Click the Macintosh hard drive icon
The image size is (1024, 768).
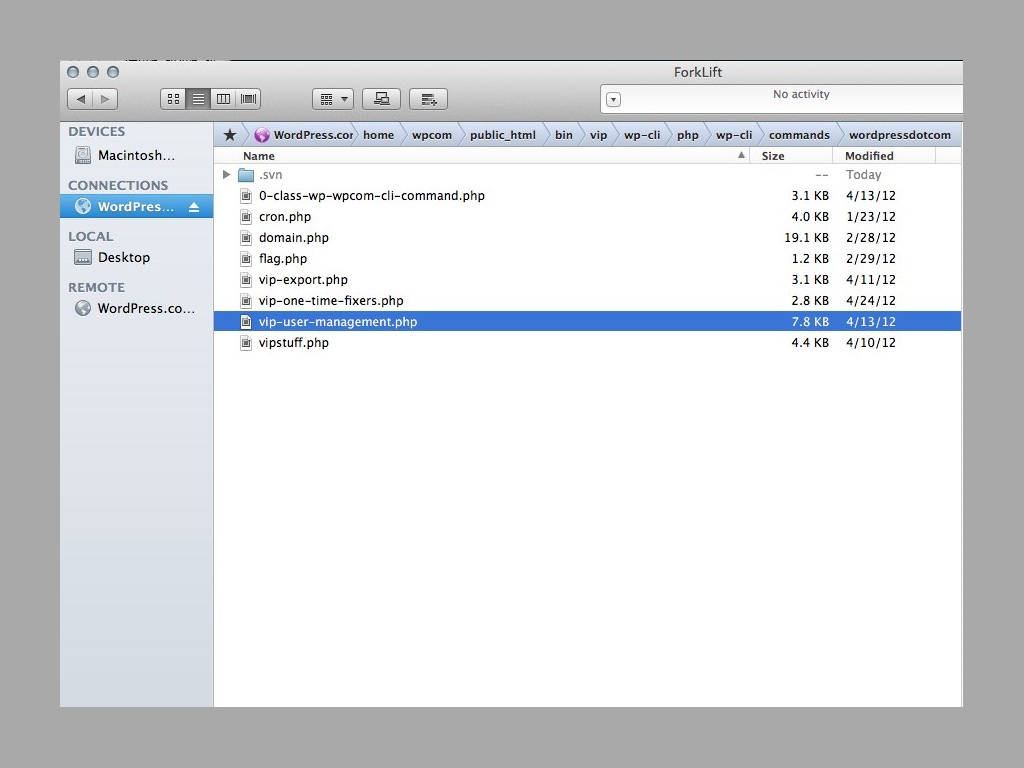tap(83, 155)
